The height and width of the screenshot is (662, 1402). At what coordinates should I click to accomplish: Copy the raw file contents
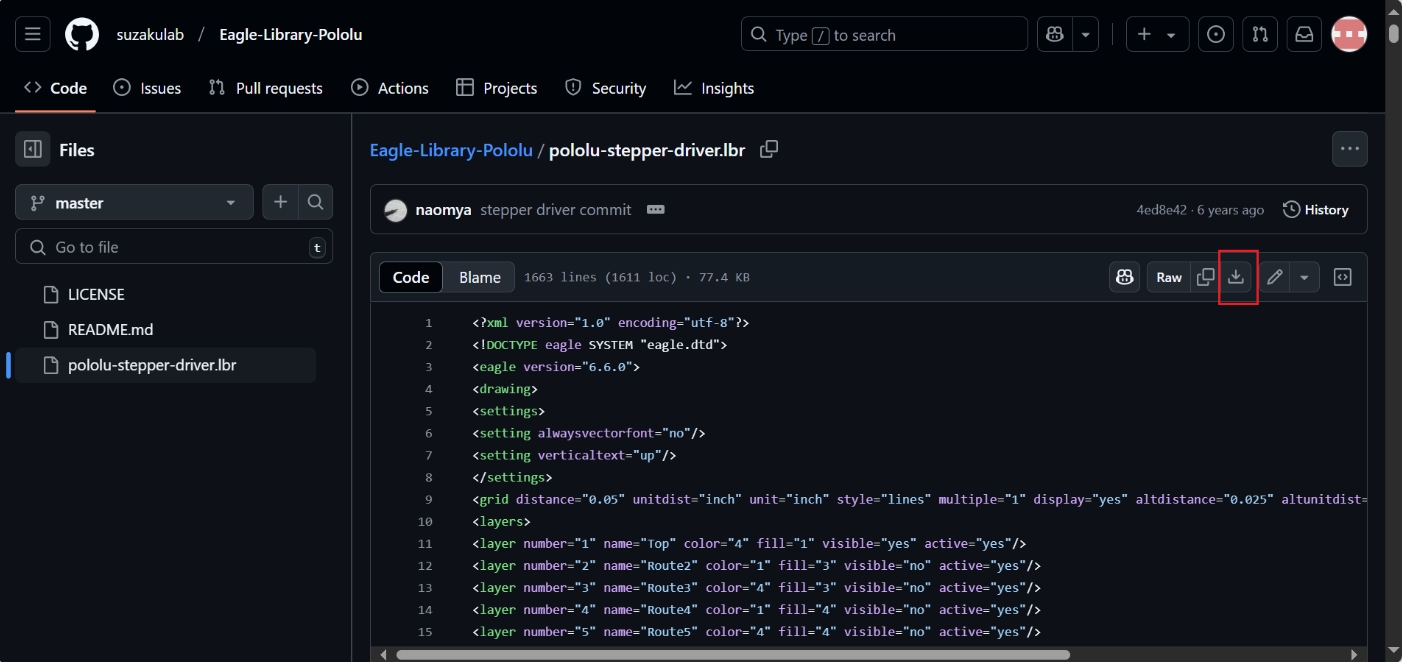click(1206, 277)
